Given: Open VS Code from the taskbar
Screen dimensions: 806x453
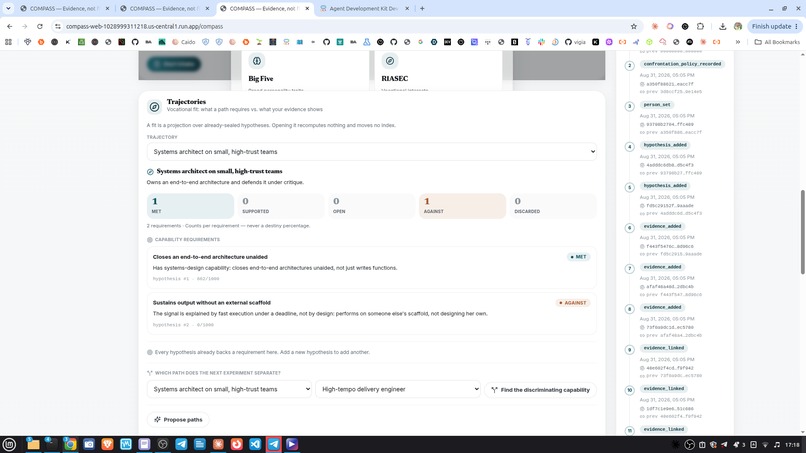Looking at the screenshot, I should click(255, 444).
